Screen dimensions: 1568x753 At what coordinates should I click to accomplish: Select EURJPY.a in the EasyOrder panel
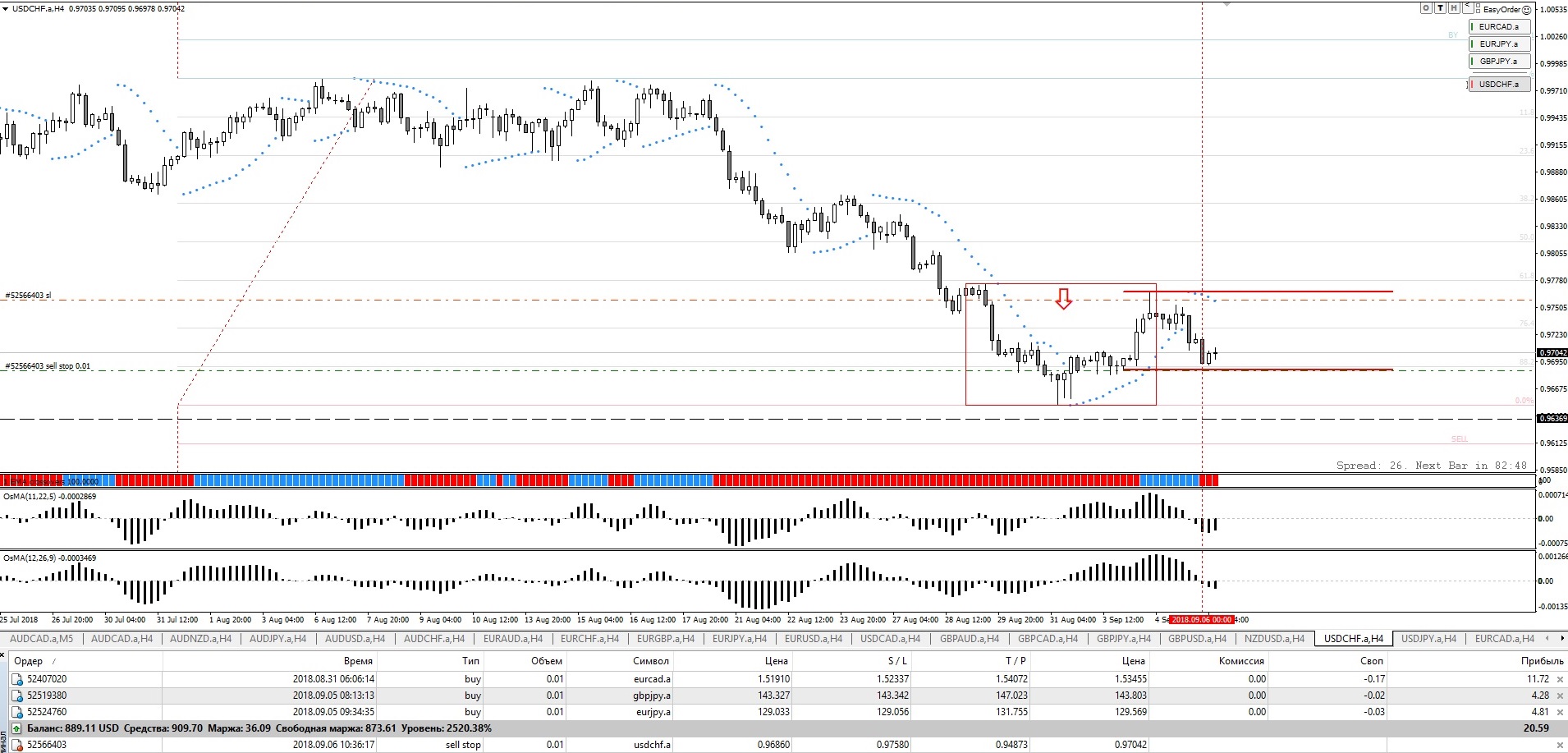pos(1500,44)
